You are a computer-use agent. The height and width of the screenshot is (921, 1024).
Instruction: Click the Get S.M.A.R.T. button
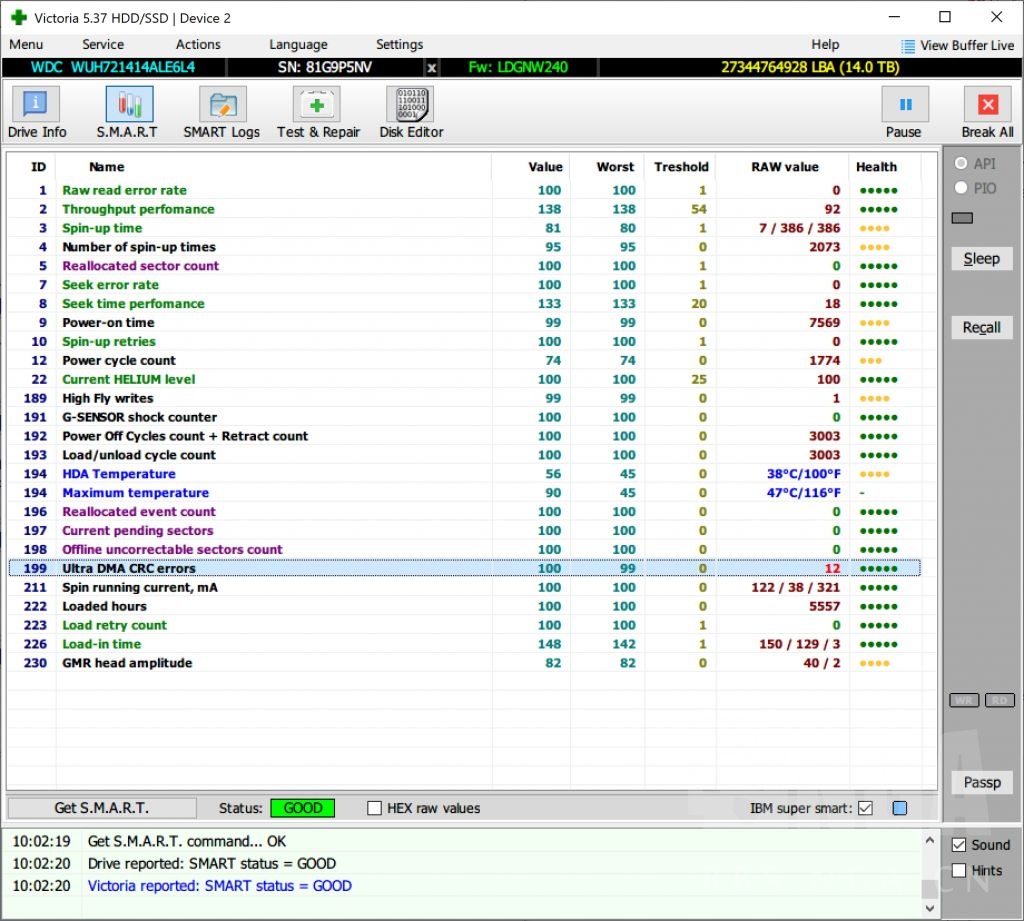point(101,808)
